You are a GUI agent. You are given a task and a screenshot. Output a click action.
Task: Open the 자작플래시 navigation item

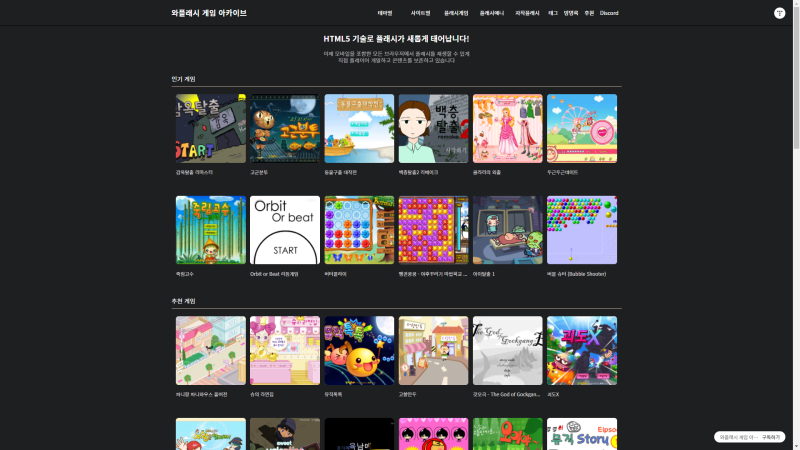tap(527, 13)
